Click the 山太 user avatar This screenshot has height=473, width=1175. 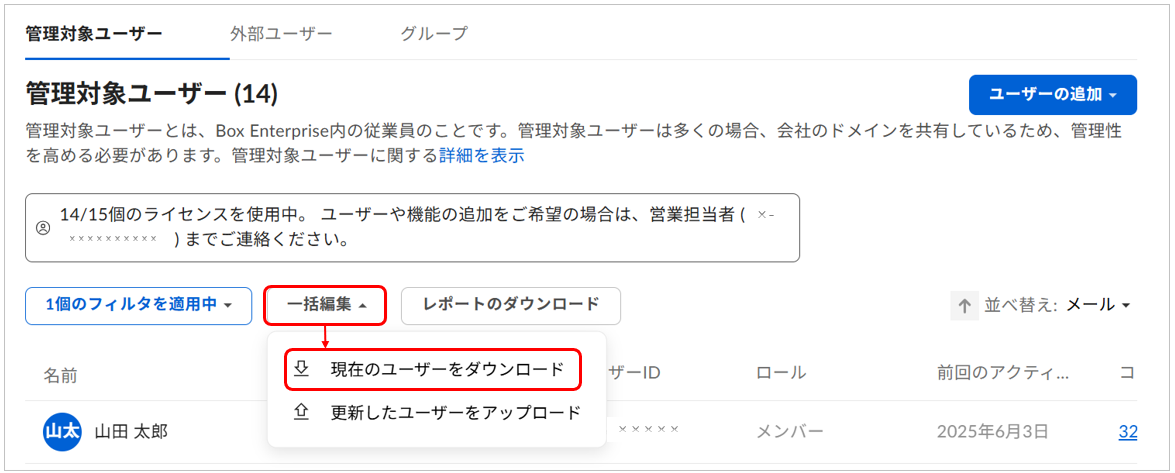(x=62, y=432)
